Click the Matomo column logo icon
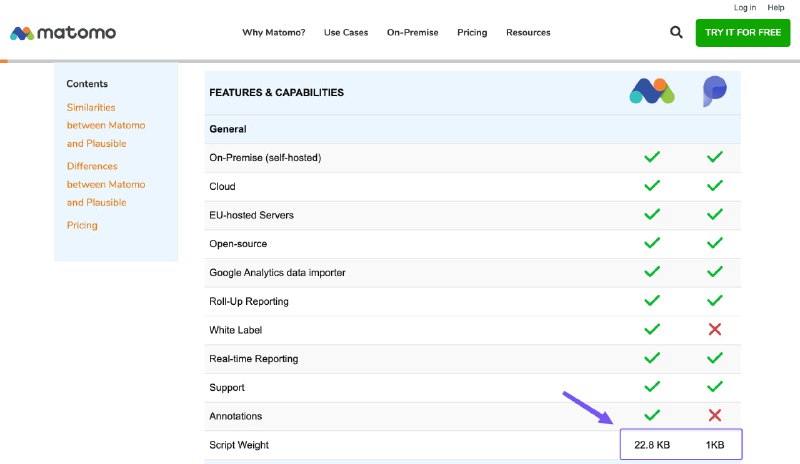The width and height of the screenshot is (800, 464). 652,92
